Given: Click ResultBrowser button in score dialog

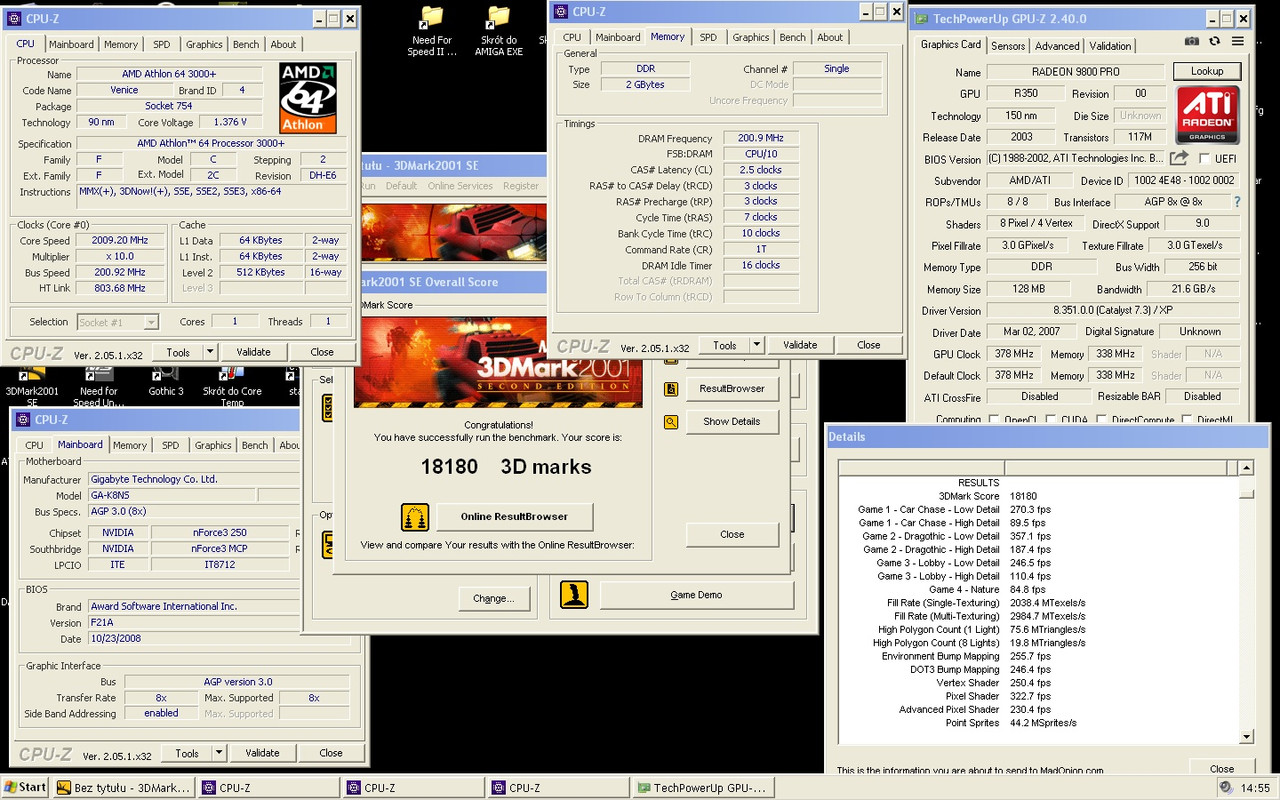Looking at the screenshot, I should pyautogui.click(x=732, y=389).
